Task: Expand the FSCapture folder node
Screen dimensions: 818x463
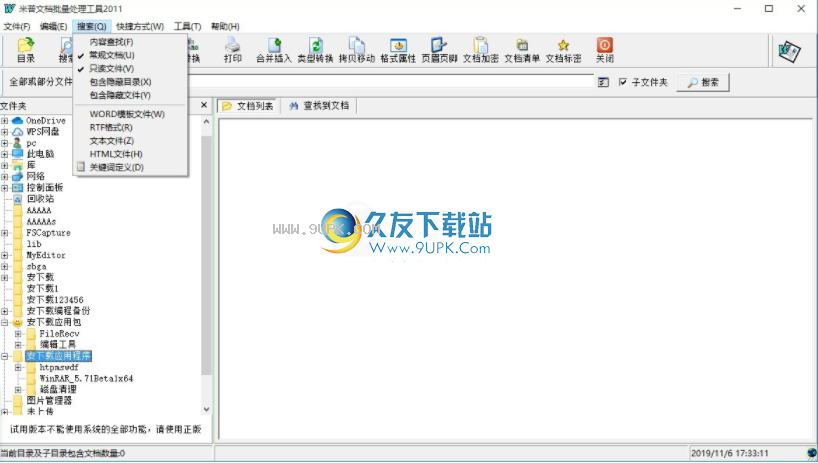Action: pyautogui.click(x=5, y=233)
